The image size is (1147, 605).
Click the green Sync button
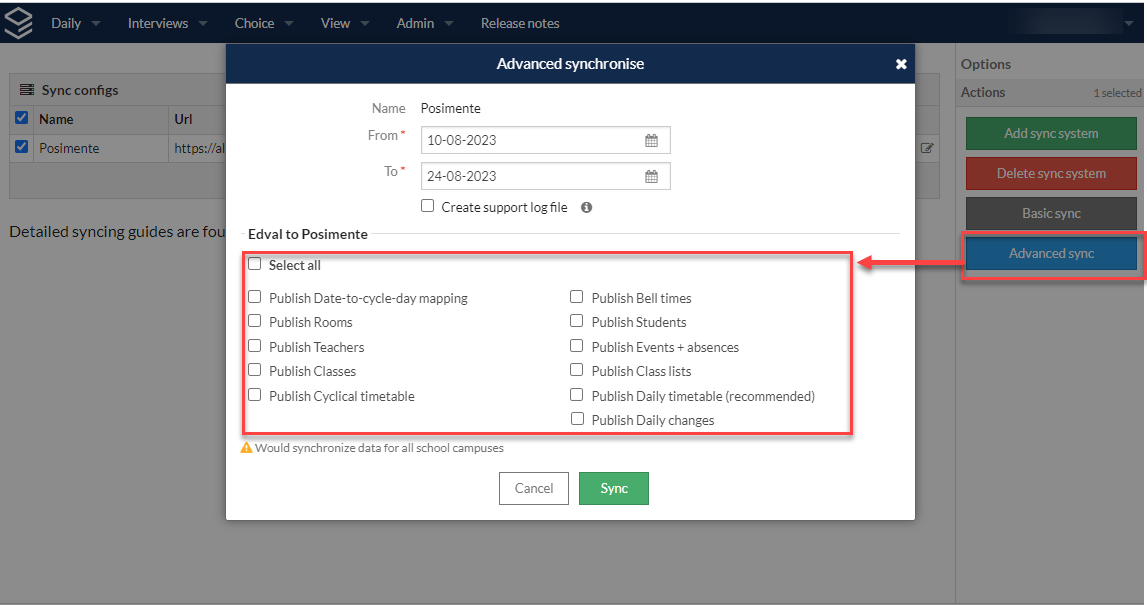click(x=614, y=489)
